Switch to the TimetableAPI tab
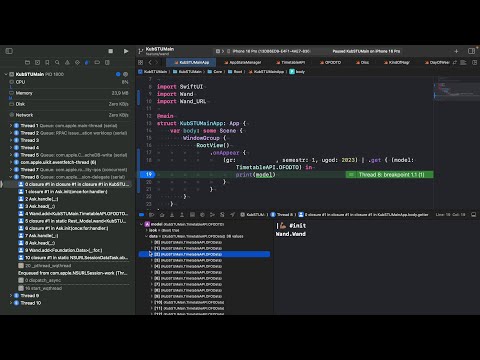480x360 pixels. point(290,62)
